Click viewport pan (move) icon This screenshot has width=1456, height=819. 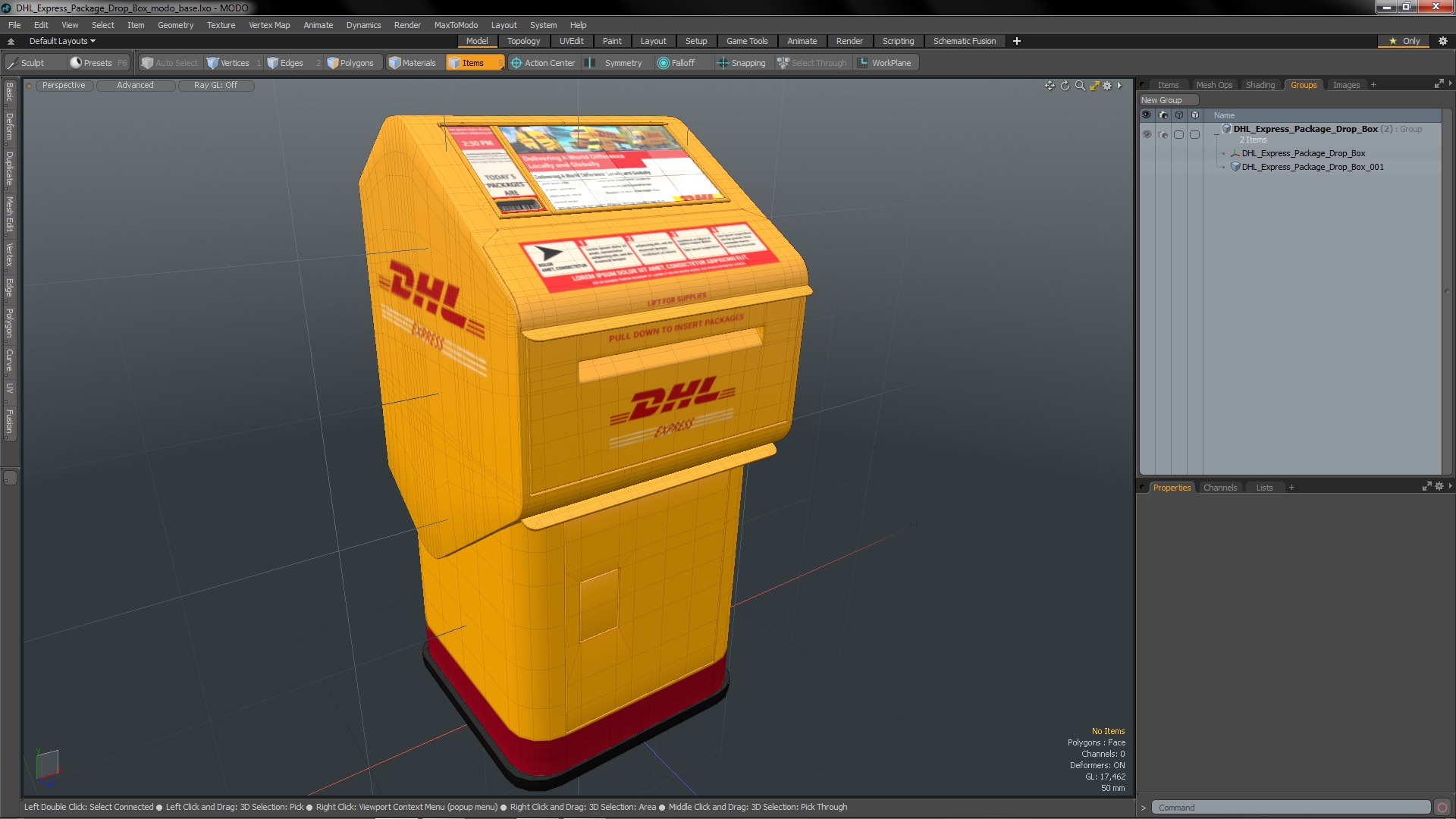tap(1050, 86)
